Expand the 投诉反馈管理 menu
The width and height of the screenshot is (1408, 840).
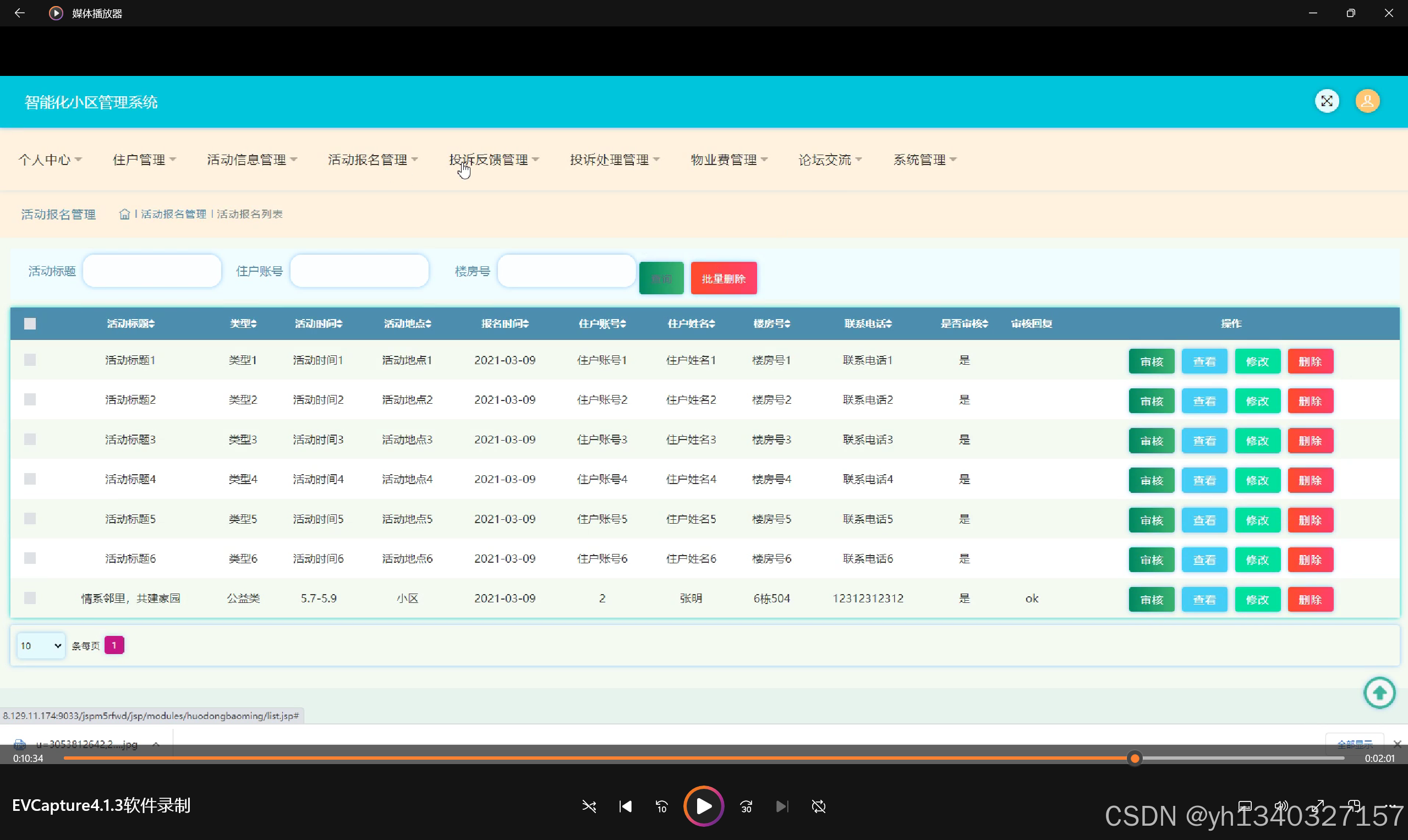tap(494, 160)
